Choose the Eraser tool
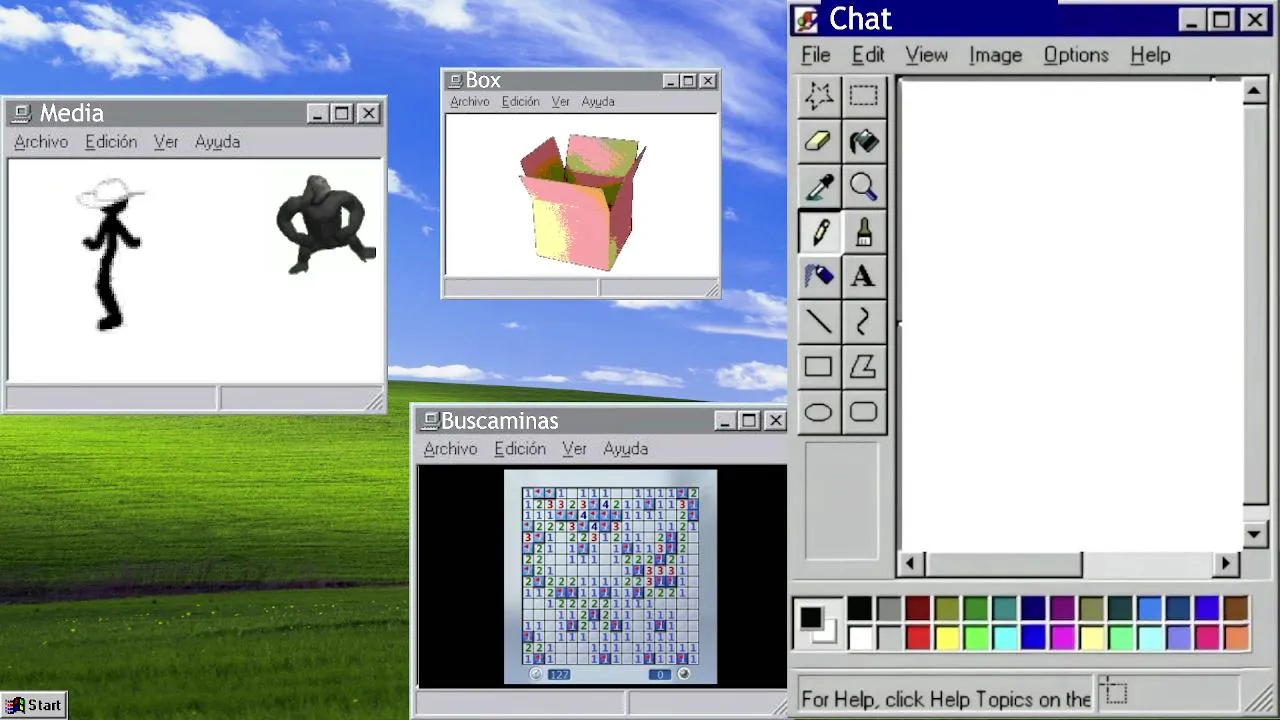 pyautogui.click(x=819, y=141)
